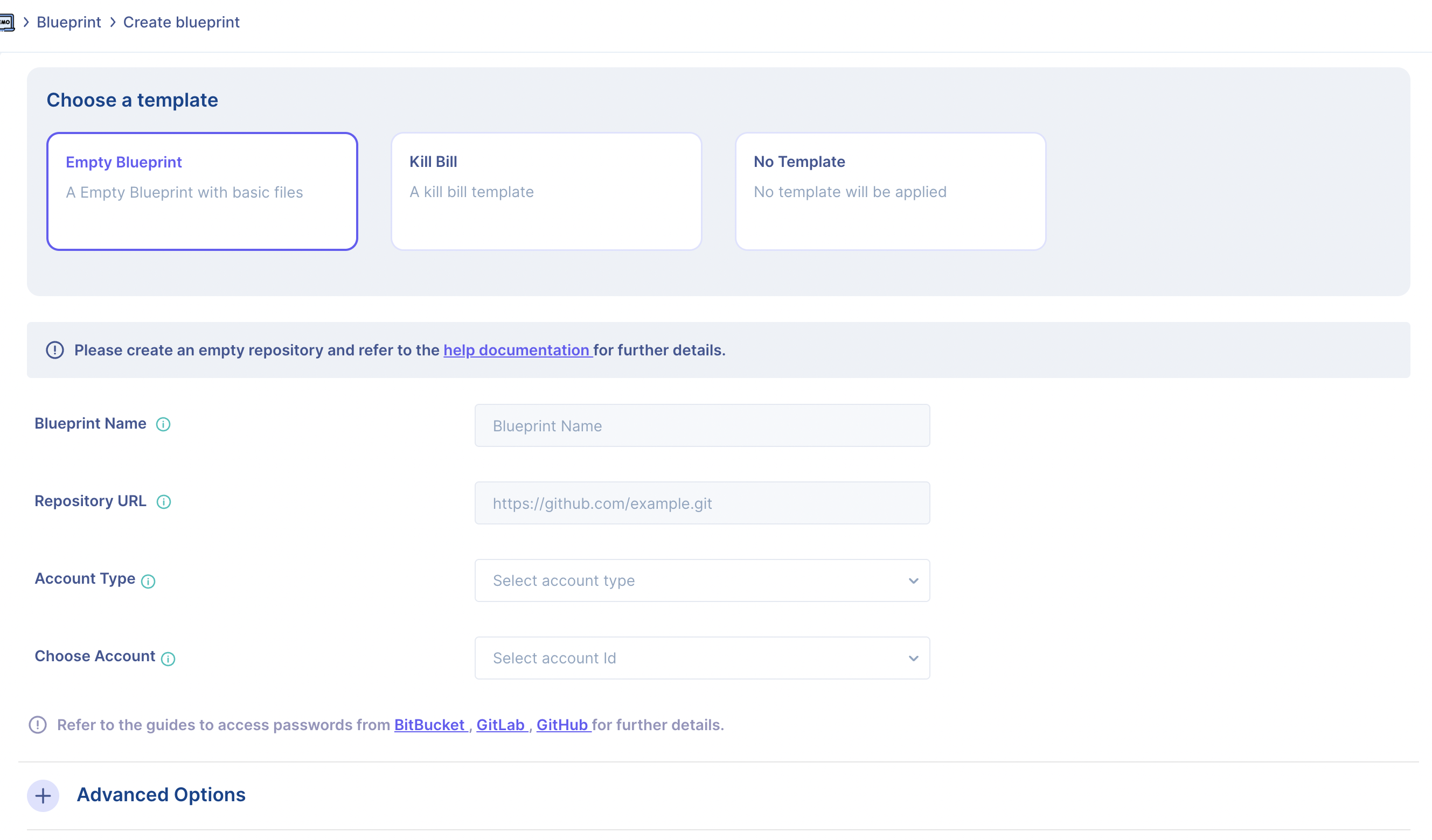1432x840 pixels.
Task: Click the alert icon beside password guides note
Action: [x=38, y=725]
